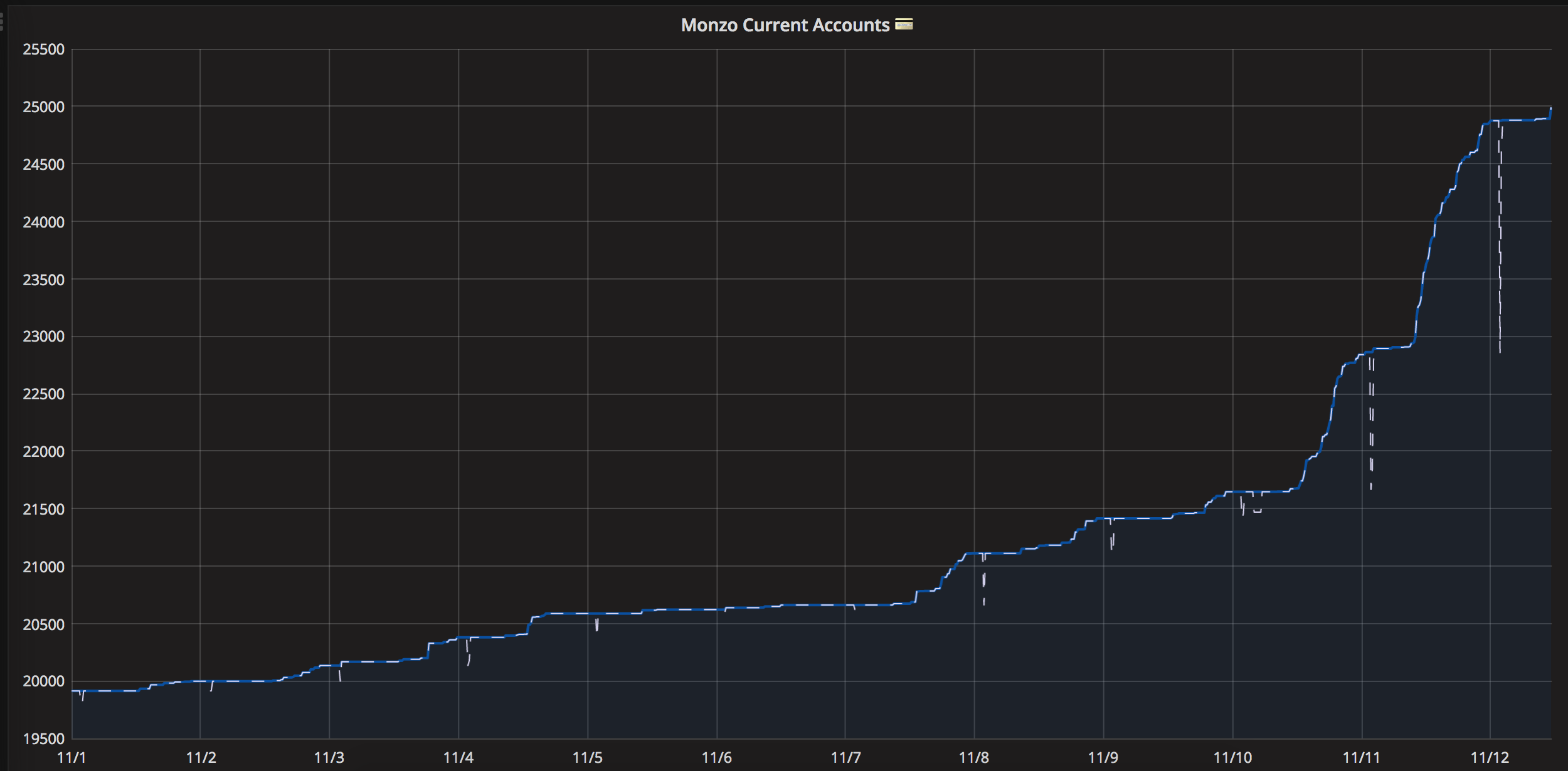
Task: Select the 21500 y-axis label
Action: (44, 510)
